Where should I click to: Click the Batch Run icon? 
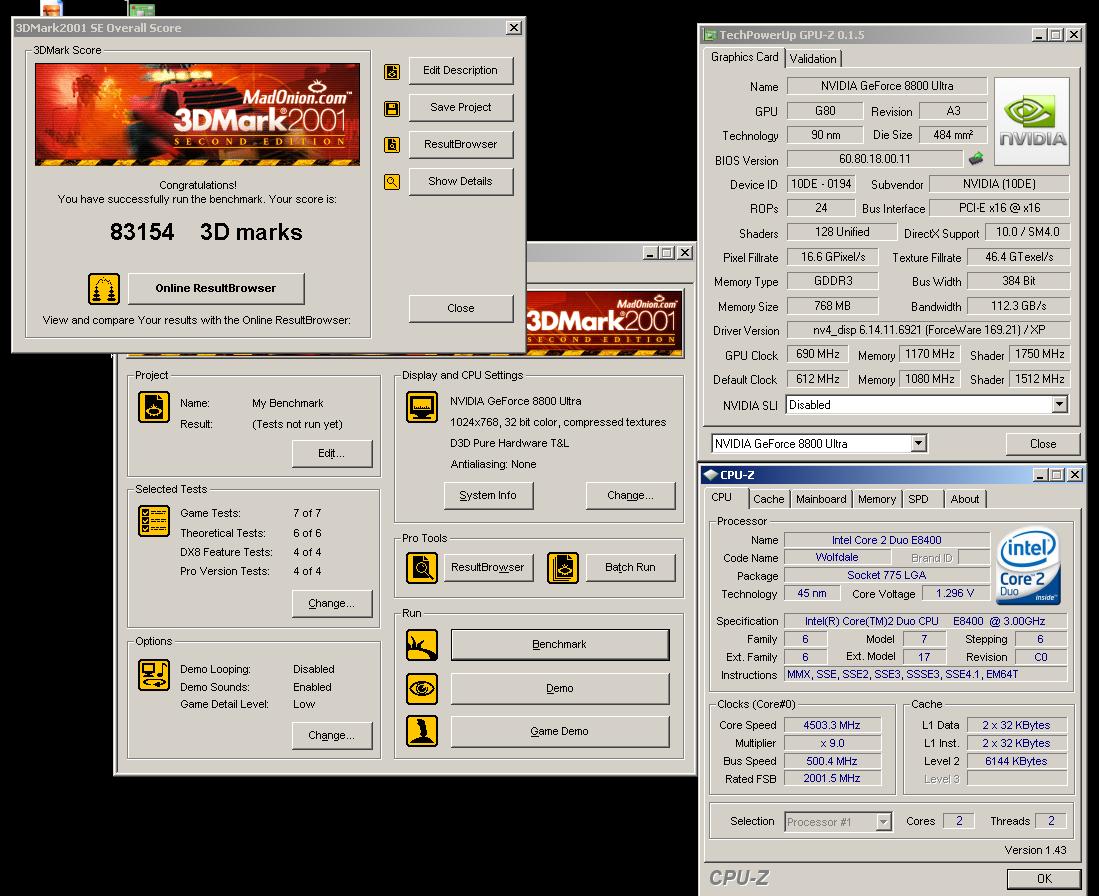pyautogui.click(x=563, y=568)
